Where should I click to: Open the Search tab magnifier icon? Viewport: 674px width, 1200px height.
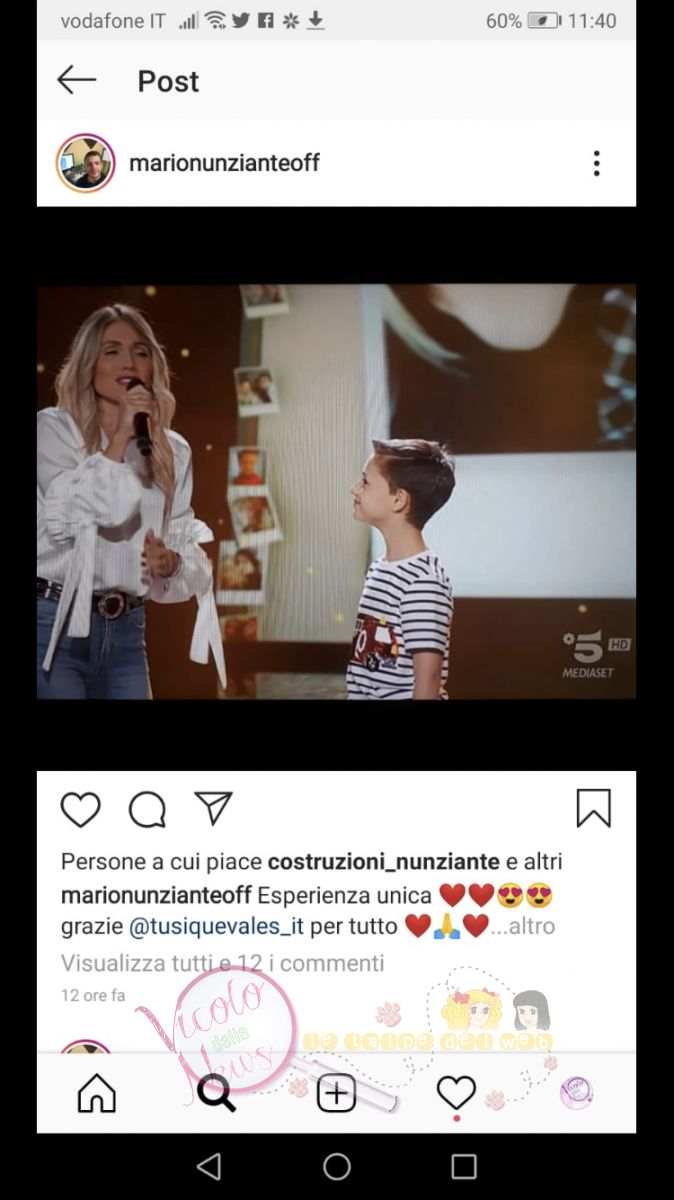pyautogui.click(x=216, y=1093)
